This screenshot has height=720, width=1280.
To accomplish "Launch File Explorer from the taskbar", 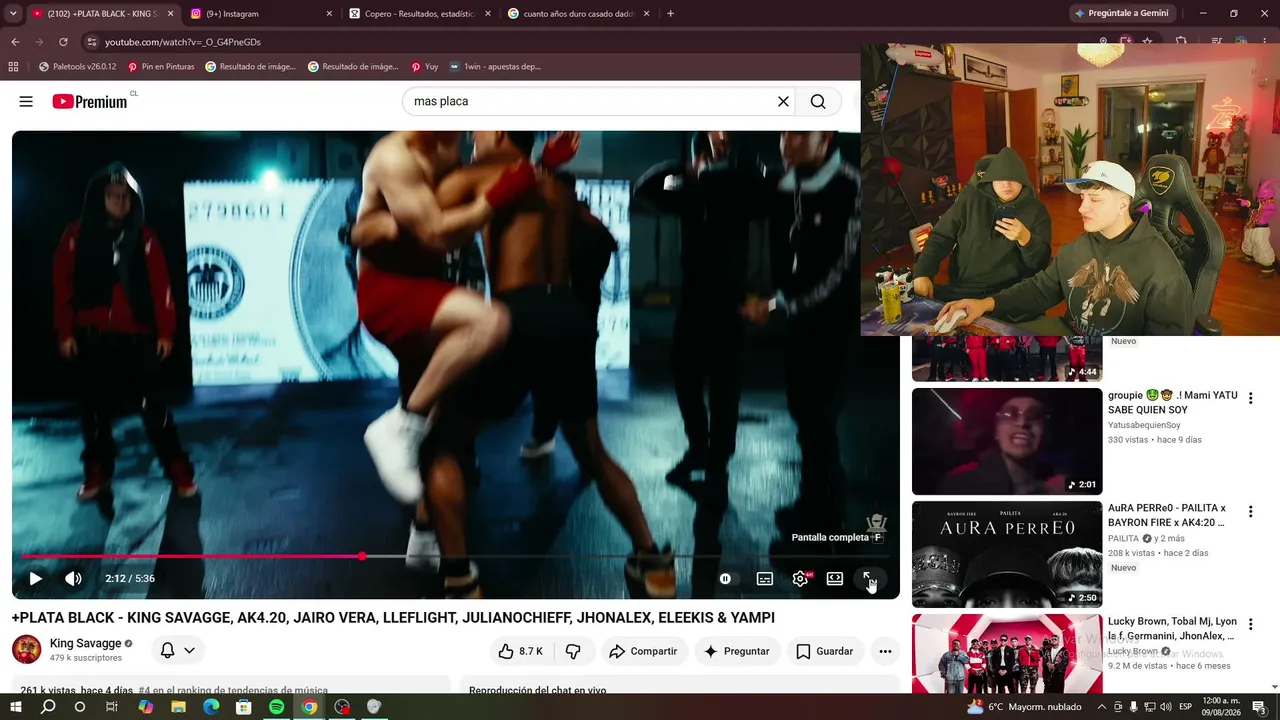I will (x=178, y=707).
